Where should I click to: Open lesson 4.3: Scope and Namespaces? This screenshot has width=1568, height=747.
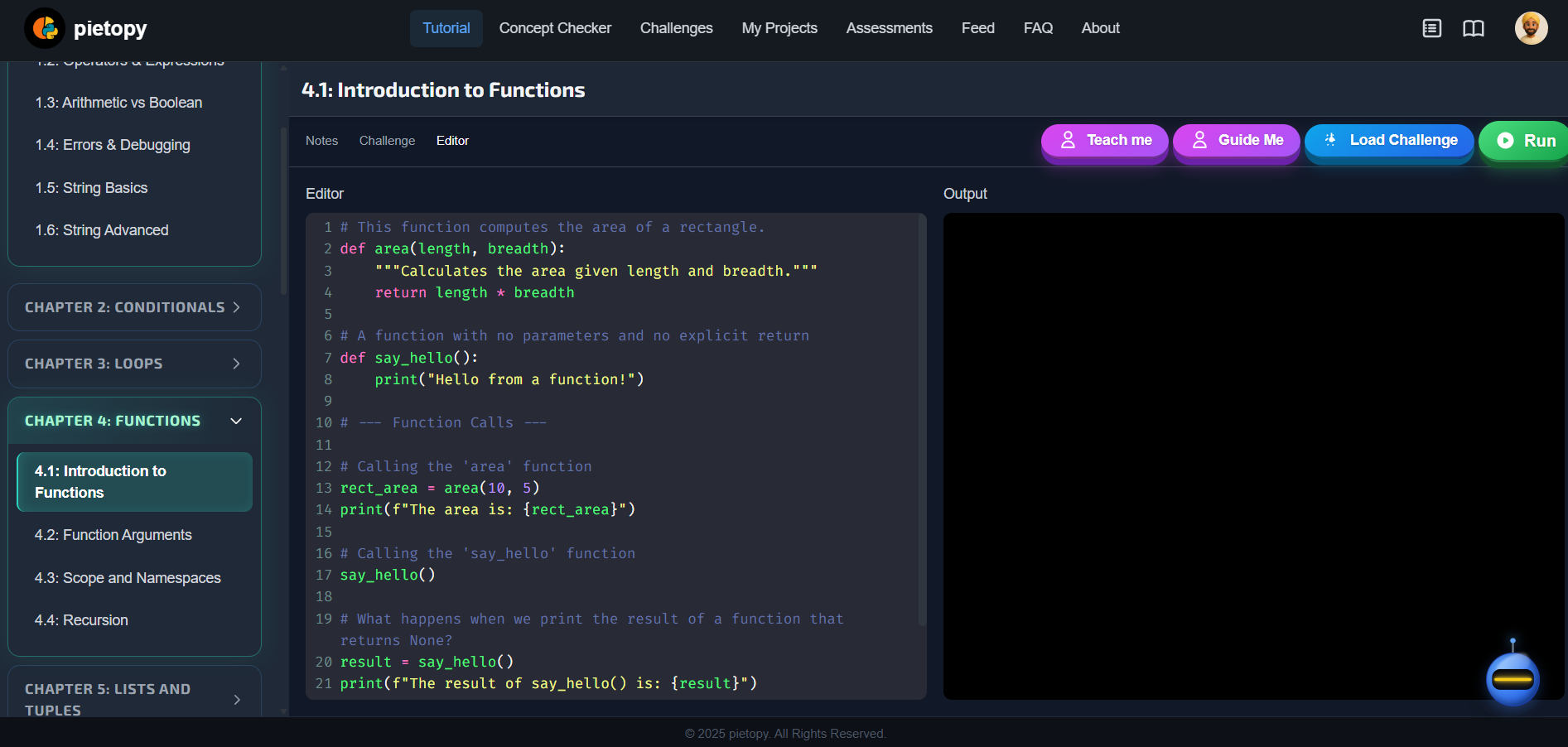(x=128, y=577)
